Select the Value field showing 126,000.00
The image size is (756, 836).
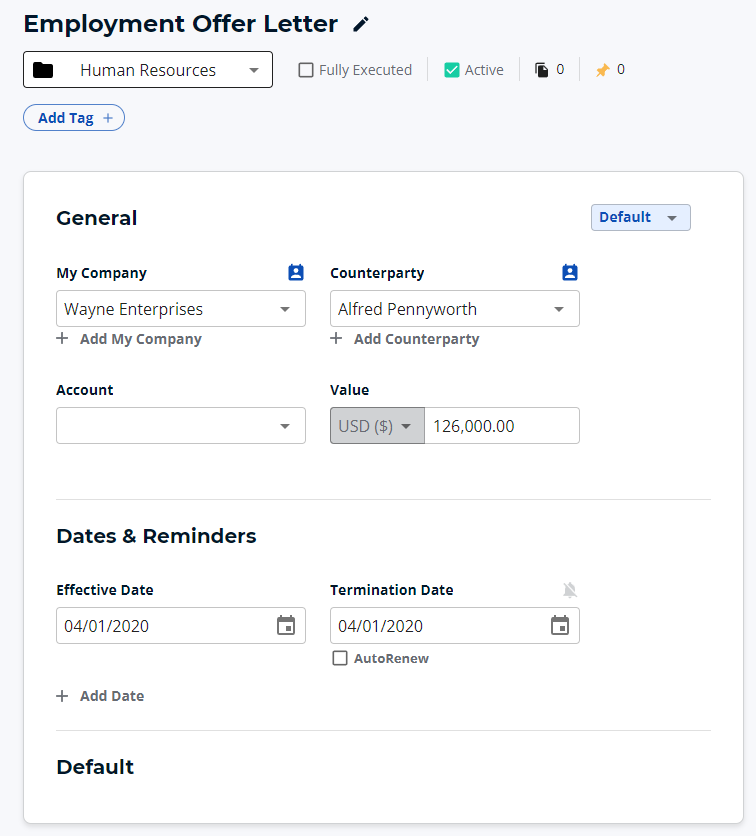coord(502,425)
